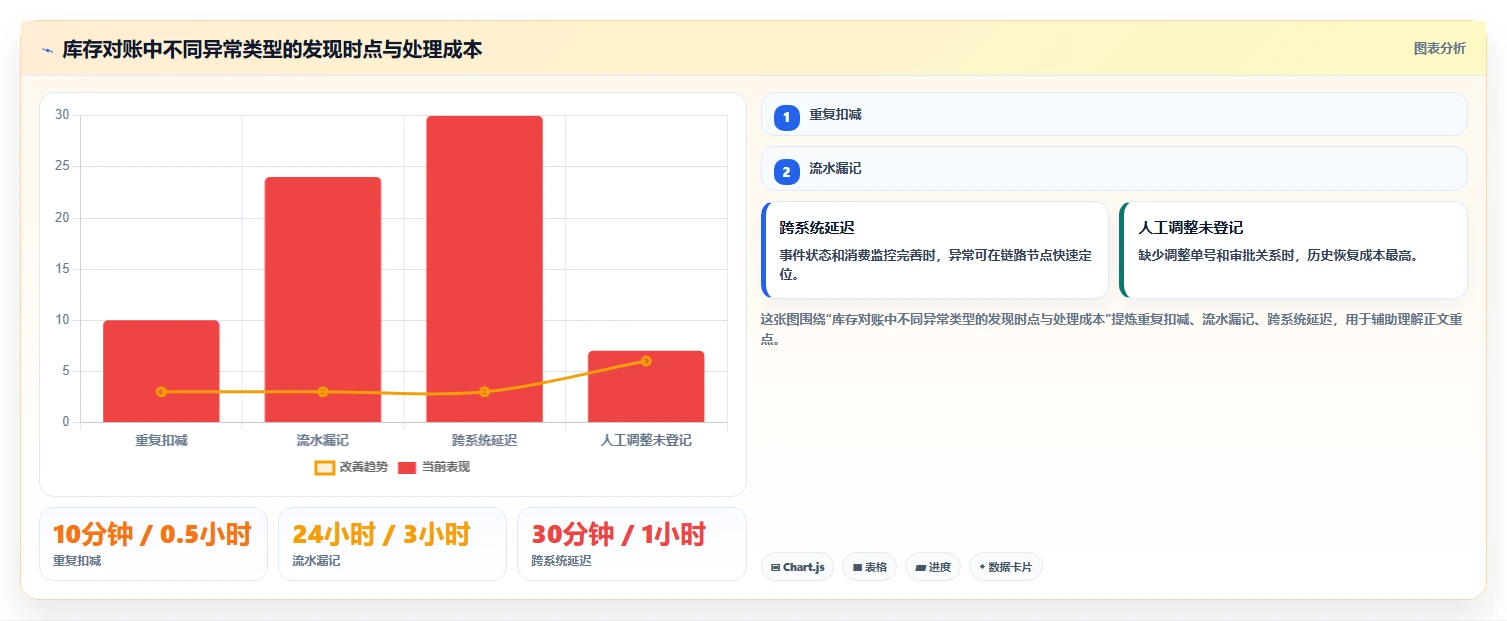Viewport: 1507px width, 621px height.
Task: Click the 24小时 / 3小时 stat card
Action: [392, 544]
